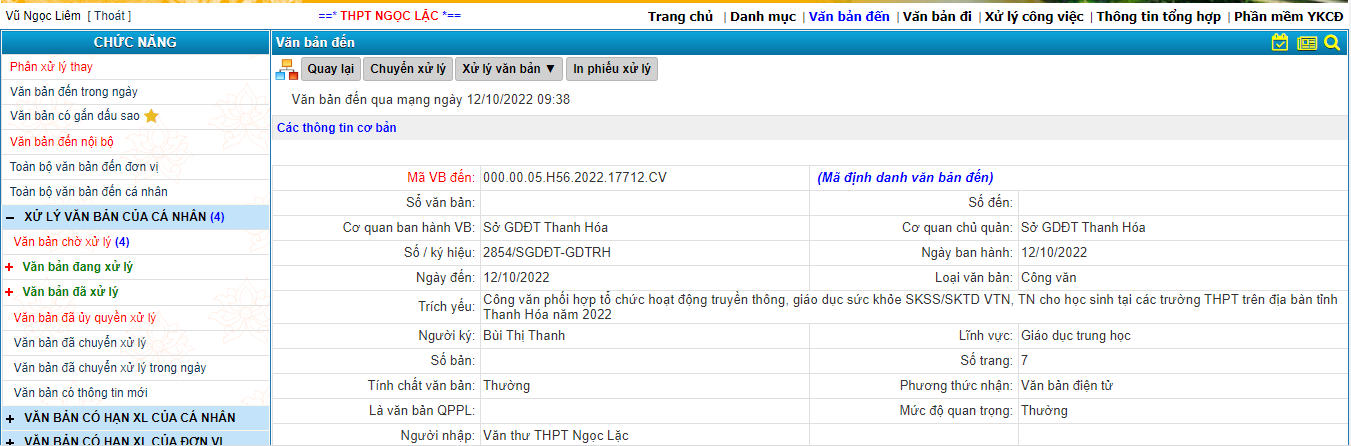Click the newspaper-style icon in header

pyautogui.click(x=1306, y=43)
